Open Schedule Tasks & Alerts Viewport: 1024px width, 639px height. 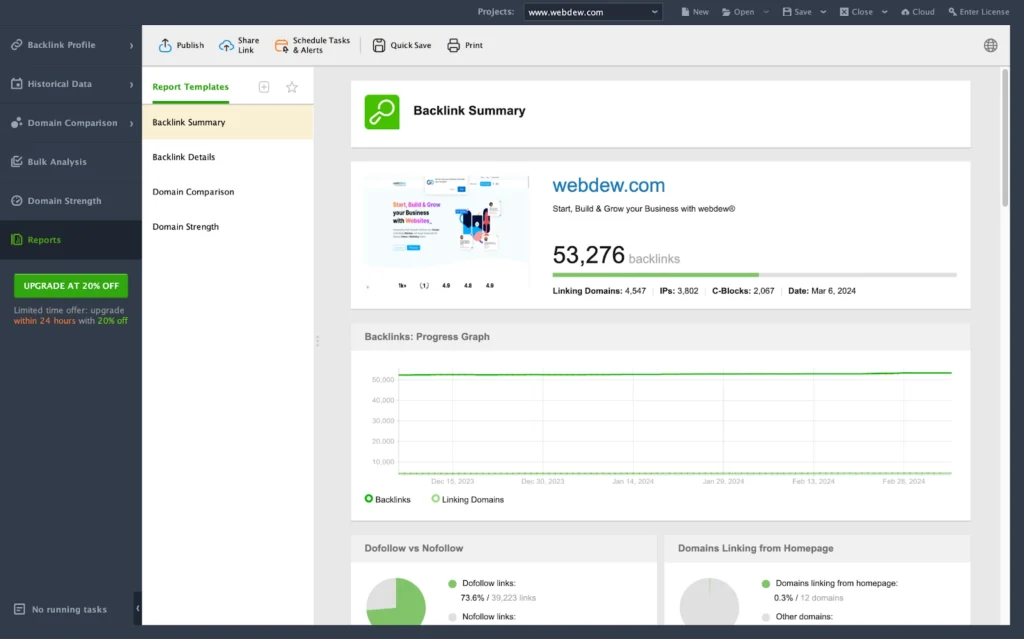pyautogui.click(x=283, y=44)
